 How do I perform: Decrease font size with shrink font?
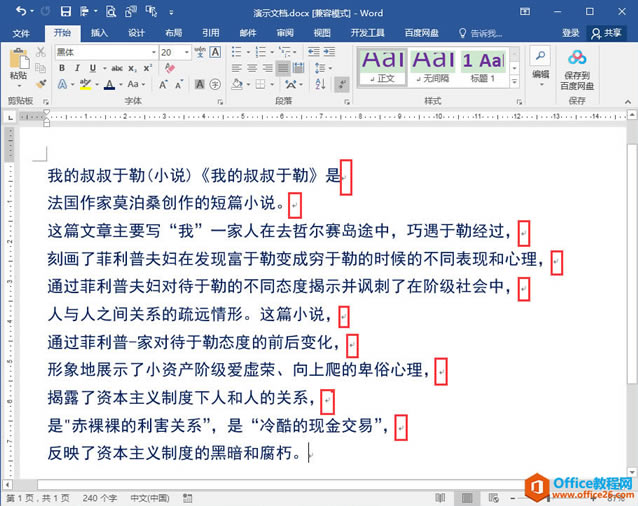tap(179, 84)
